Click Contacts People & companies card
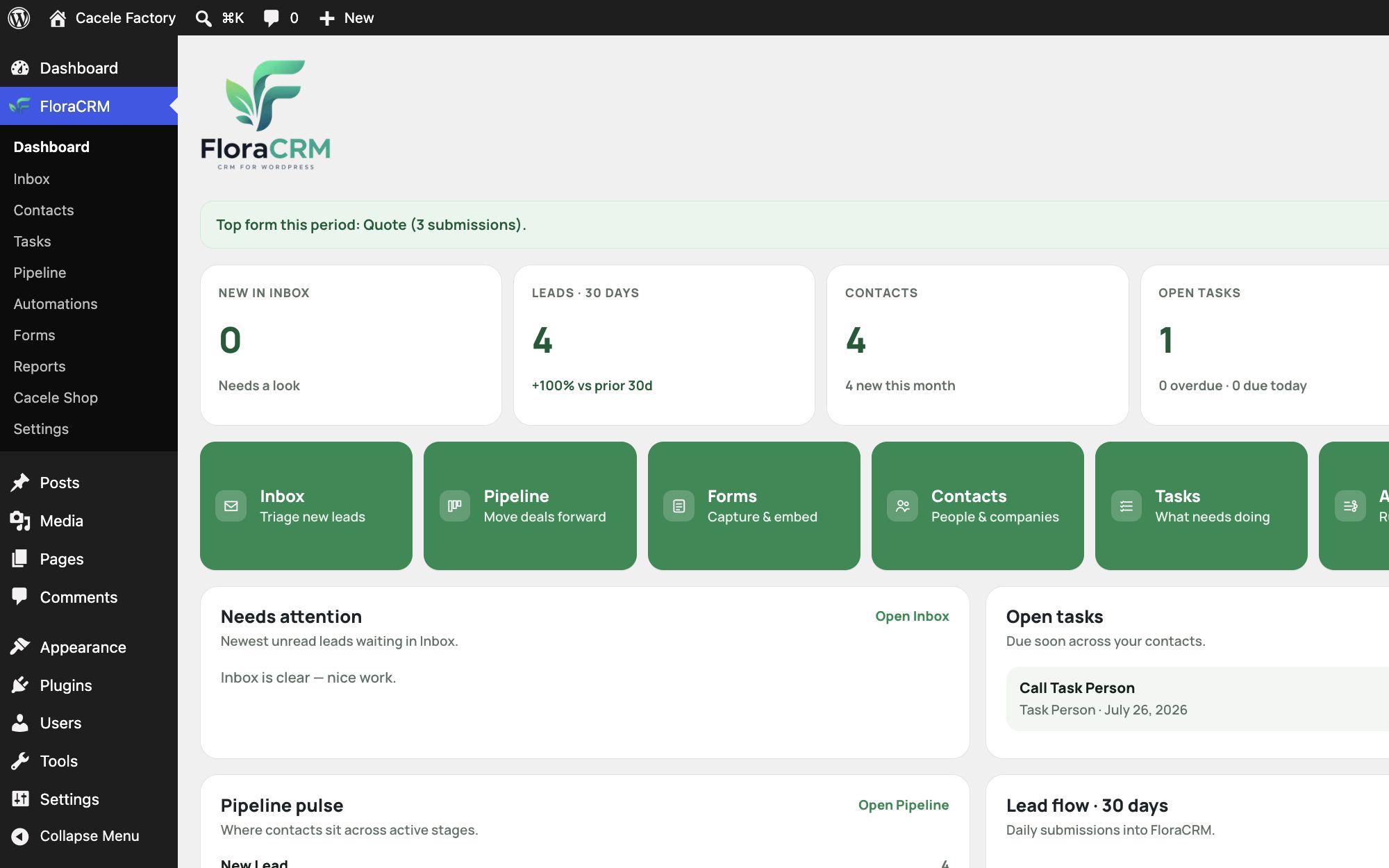 pyautogui.click(x=978, y=506)
